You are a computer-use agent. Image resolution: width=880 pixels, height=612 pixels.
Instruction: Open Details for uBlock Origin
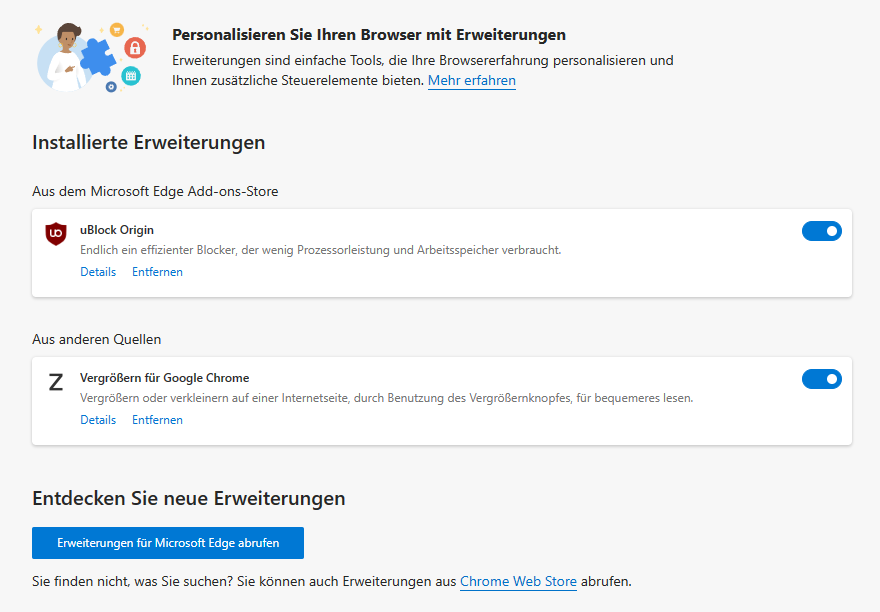pos(98,272)
